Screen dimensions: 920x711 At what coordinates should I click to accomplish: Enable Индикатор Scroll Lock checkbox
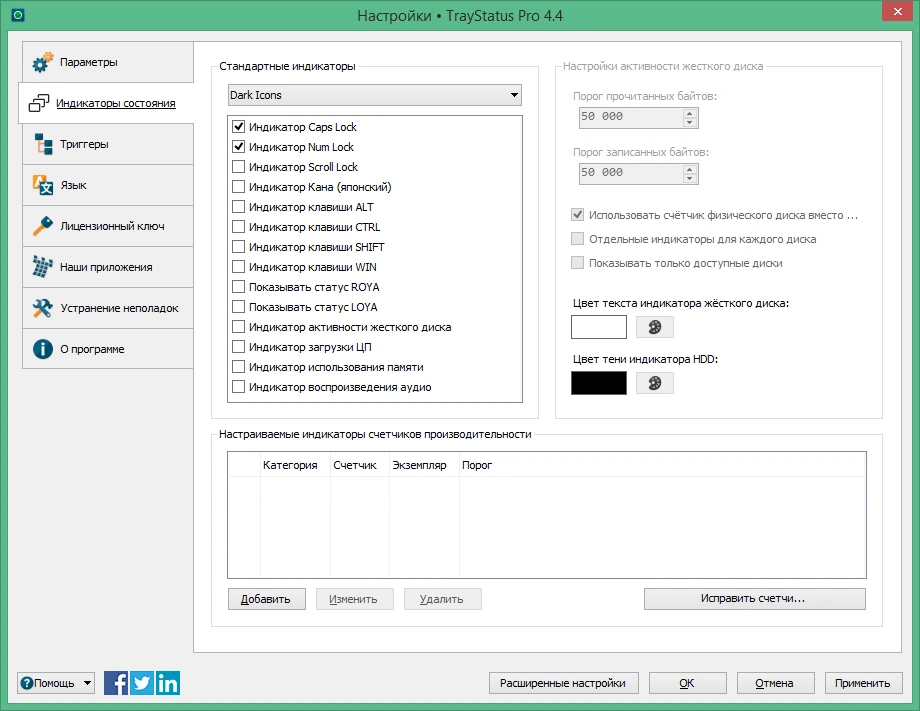[238, 167]
